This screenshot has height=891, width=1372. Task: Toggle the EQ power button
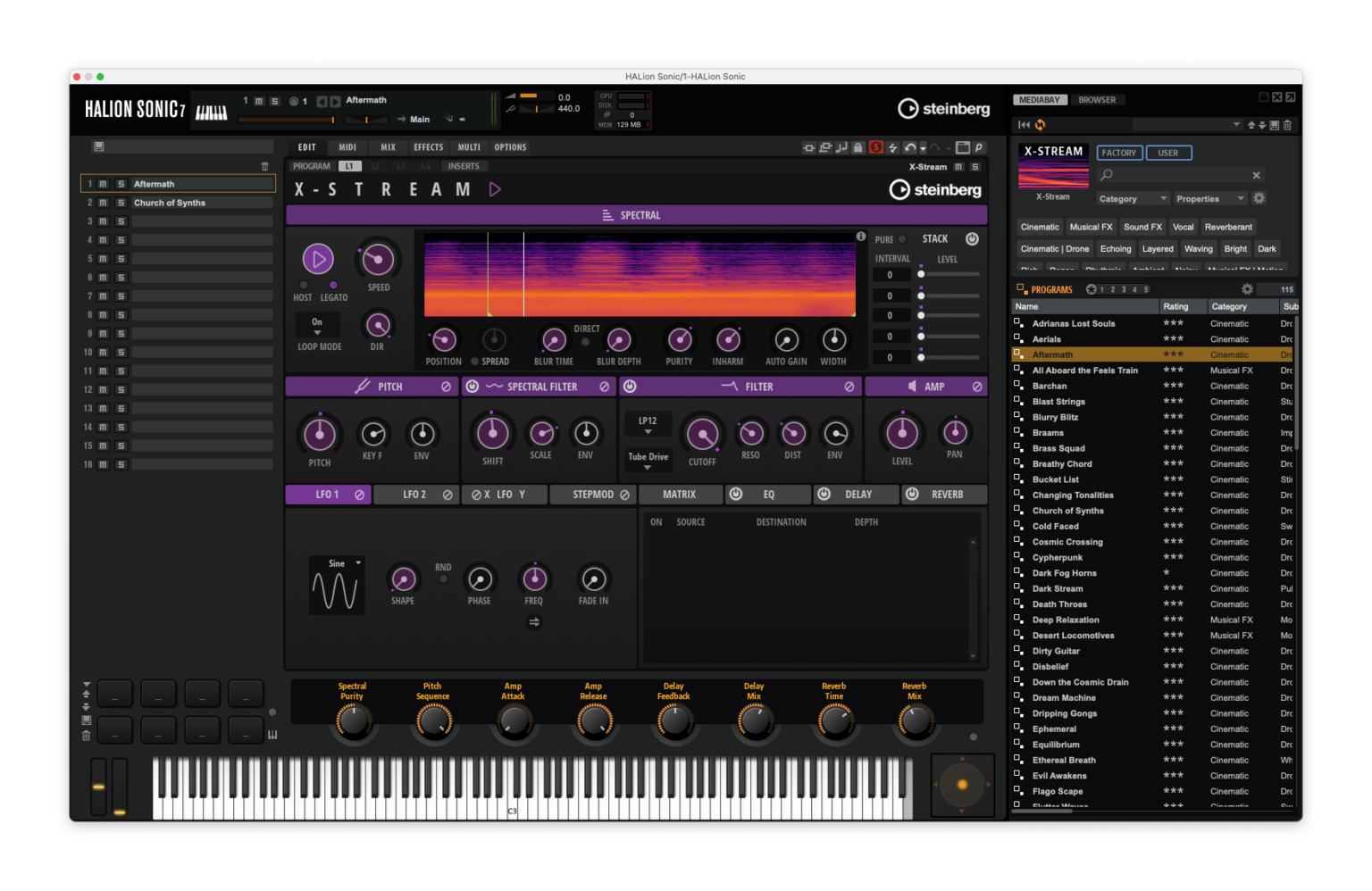(x=735, y=494)
